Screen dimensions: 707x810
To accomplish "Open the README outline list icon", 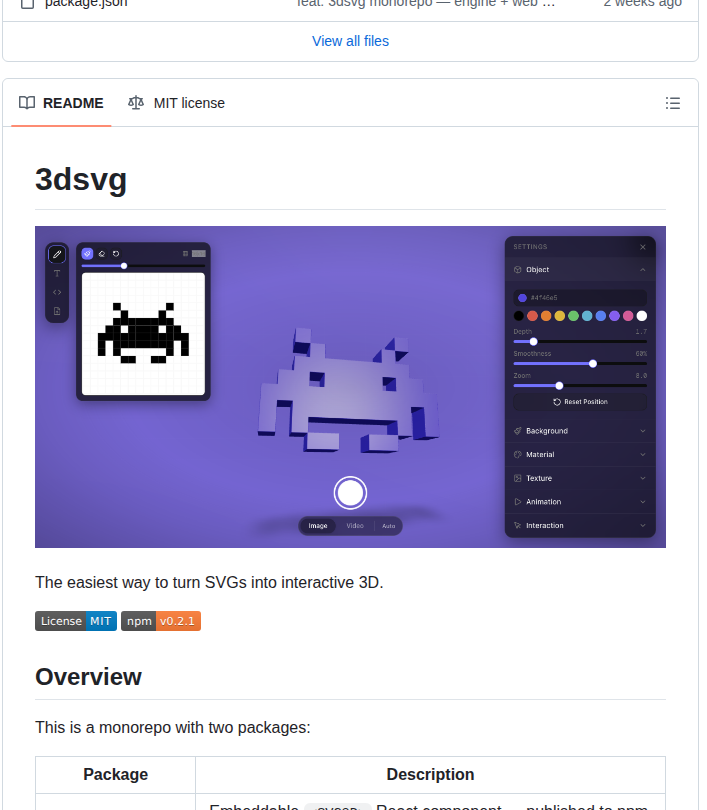I will point(672,103).
